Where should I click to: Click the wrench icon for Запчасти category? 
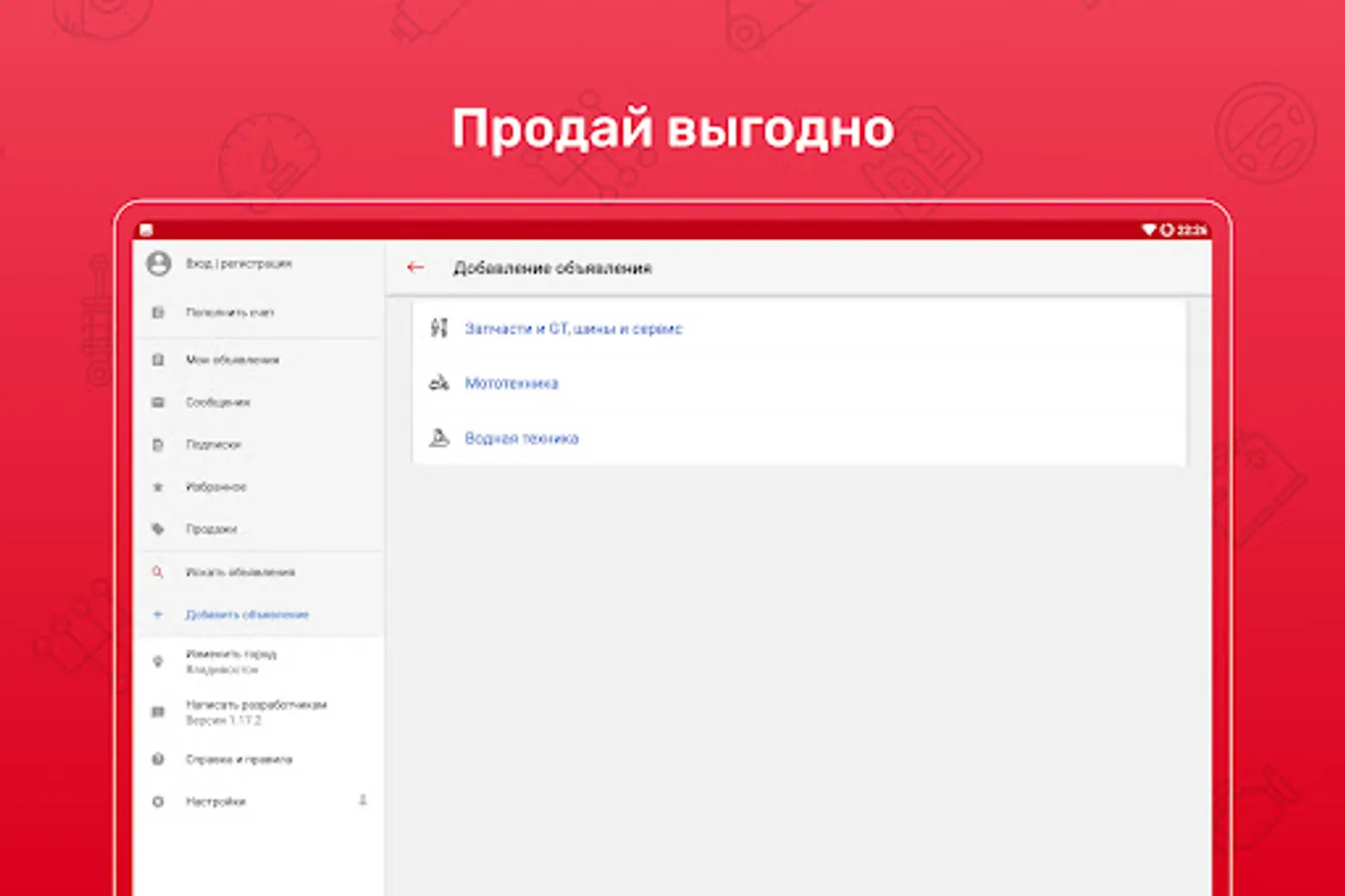pos(439,328)
